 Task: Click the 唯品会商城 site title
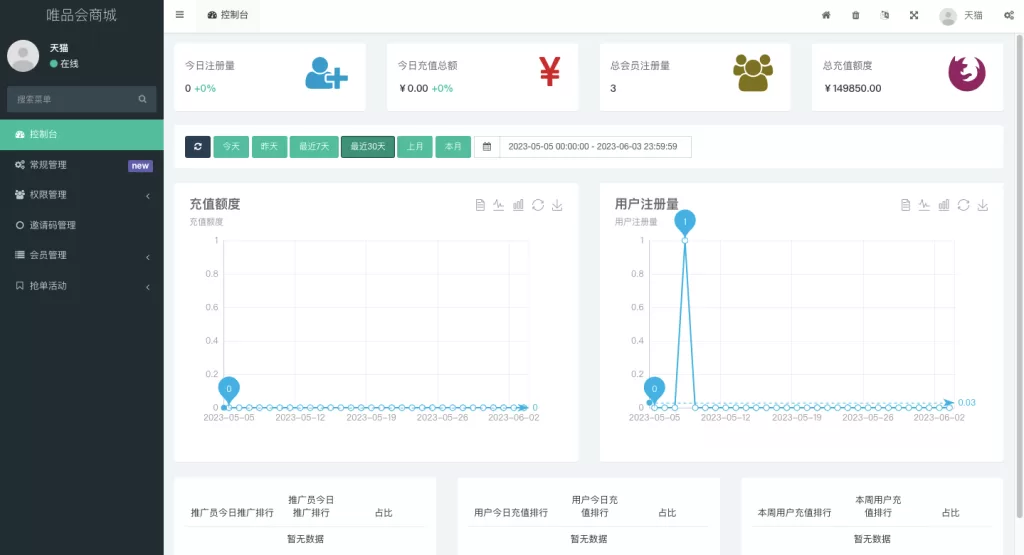(x=82, y=15)
